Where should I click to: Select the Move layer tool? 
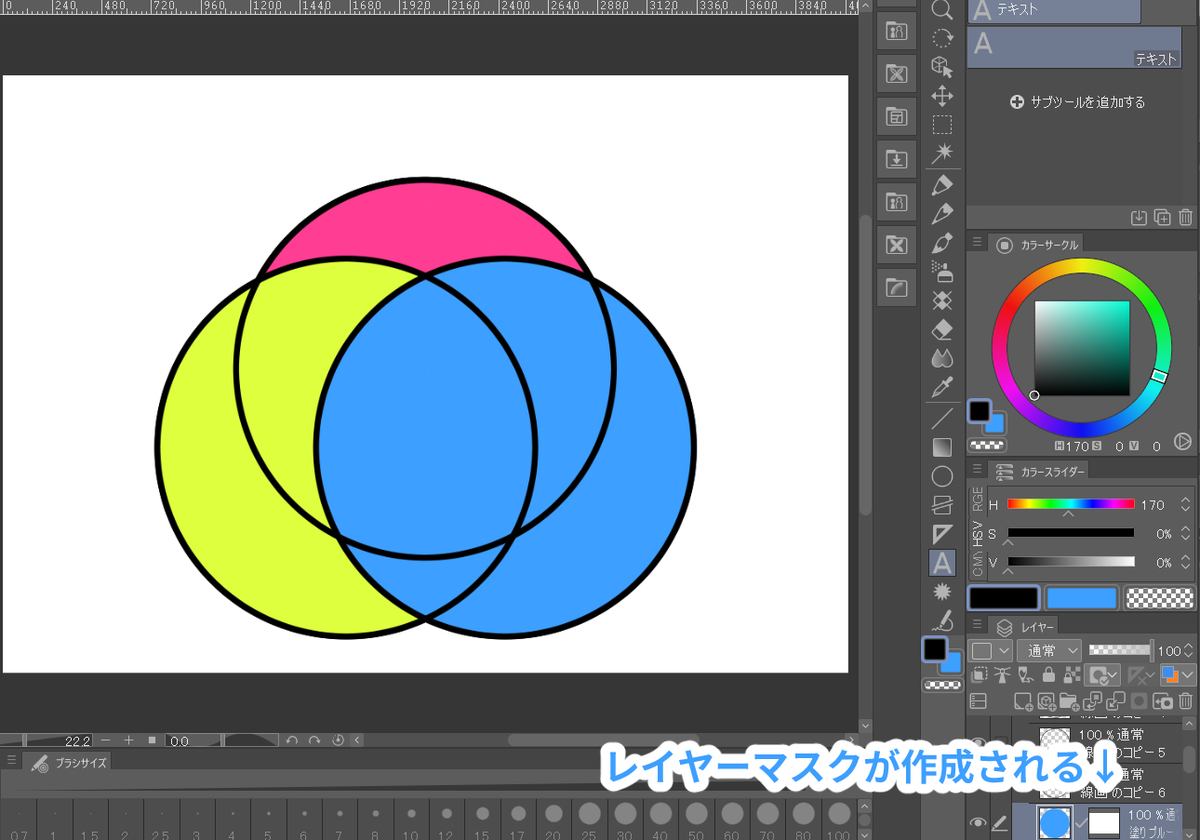(x=942, y=96)
